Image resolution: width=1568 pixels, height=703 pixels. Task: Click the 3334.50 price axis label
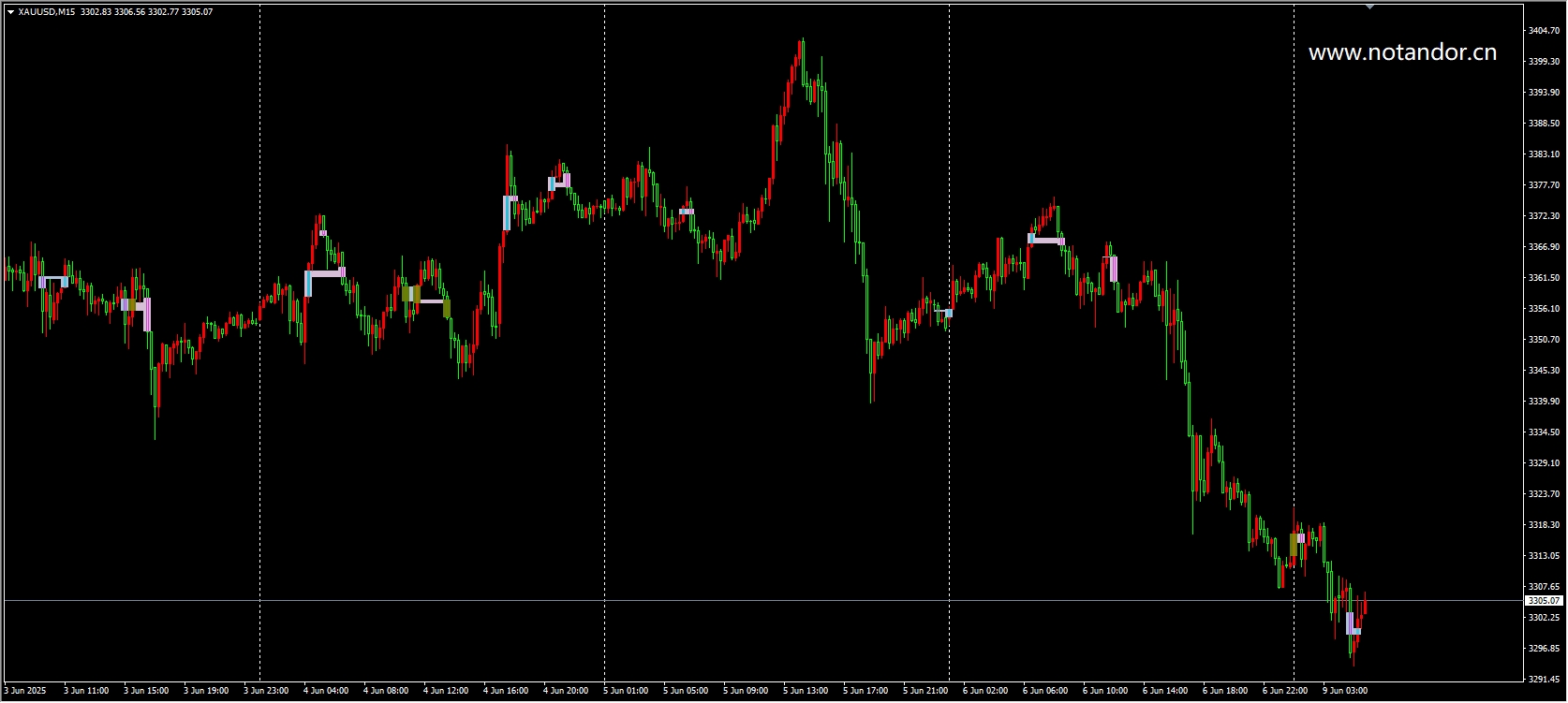pyautogui.click(x=1544, y=432)
